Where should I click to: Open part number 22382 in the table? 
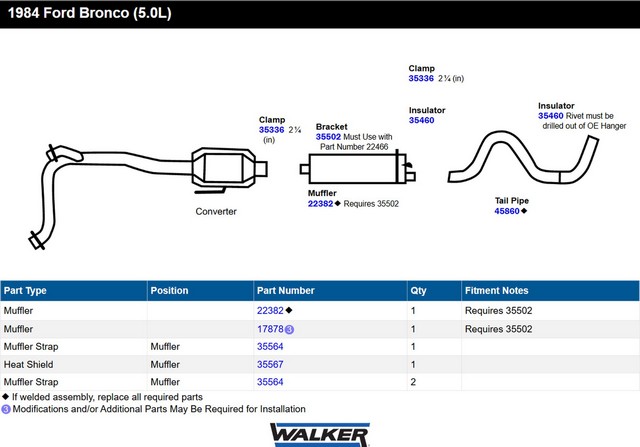pyautogui.click(x=270, y=311)
